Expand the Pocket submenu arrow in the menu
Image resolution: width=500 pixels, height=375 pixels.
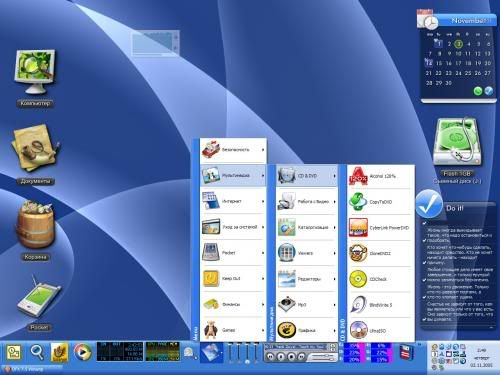(x=263, y=253)
